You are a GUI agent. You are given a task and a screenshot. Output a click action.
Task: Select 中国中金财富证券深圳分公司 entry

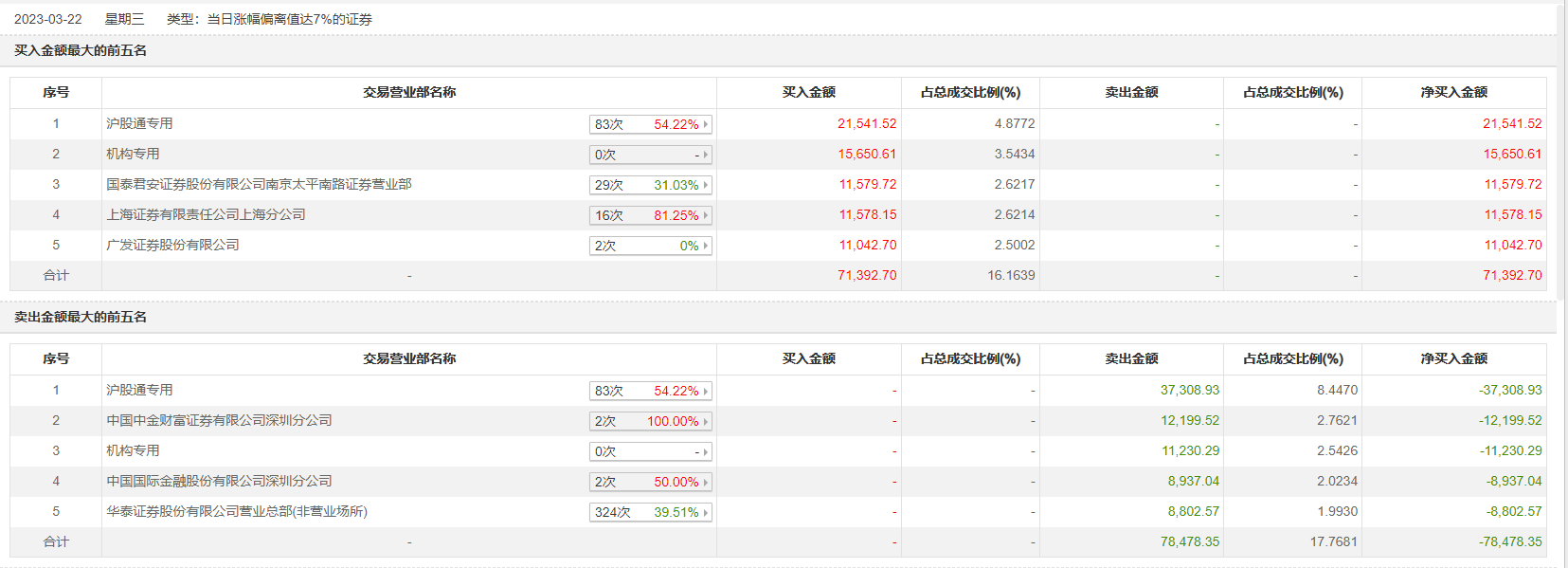219,420
